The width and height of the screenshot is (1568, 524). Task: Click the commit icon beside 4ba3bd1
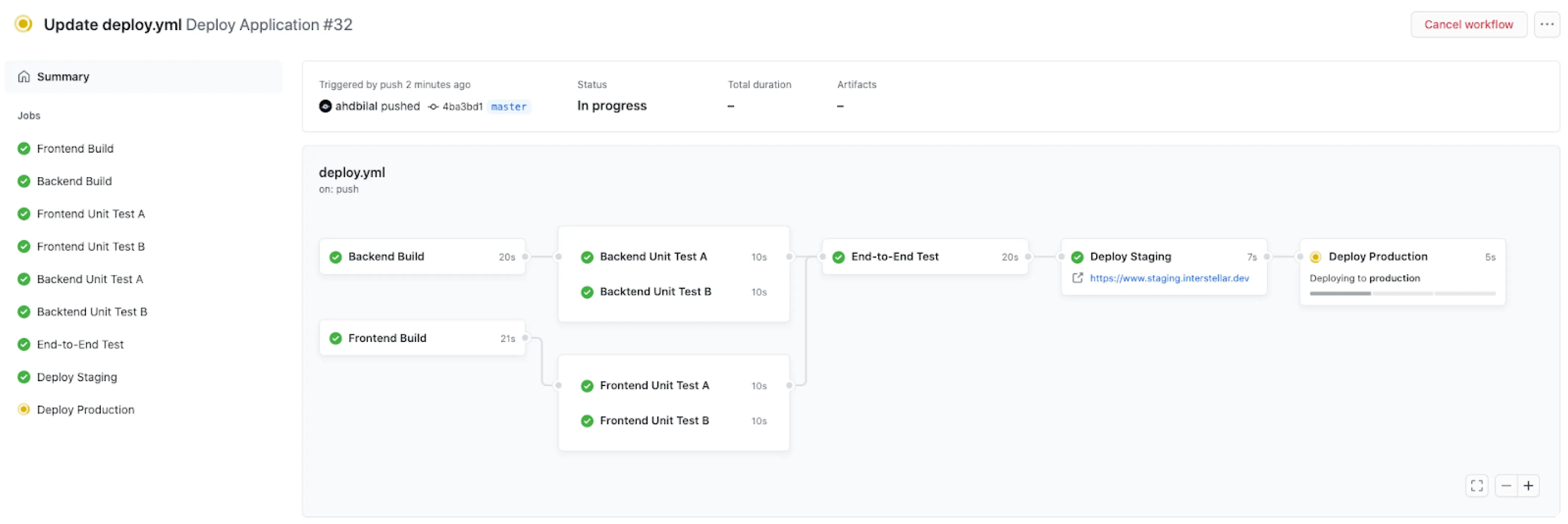click(433, 106)
